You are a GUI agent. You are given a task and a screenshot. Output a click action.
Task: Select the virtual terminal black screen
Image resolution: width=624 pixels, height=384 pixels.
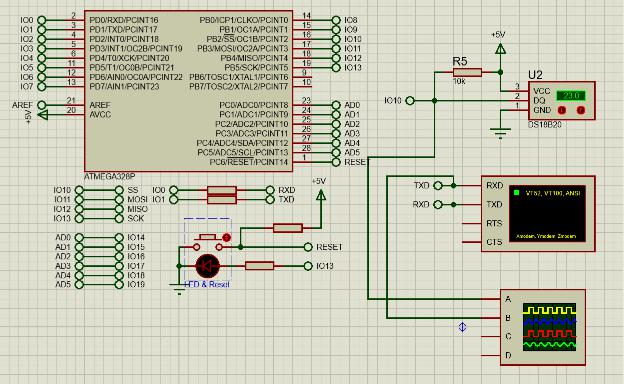coord(548,214)
